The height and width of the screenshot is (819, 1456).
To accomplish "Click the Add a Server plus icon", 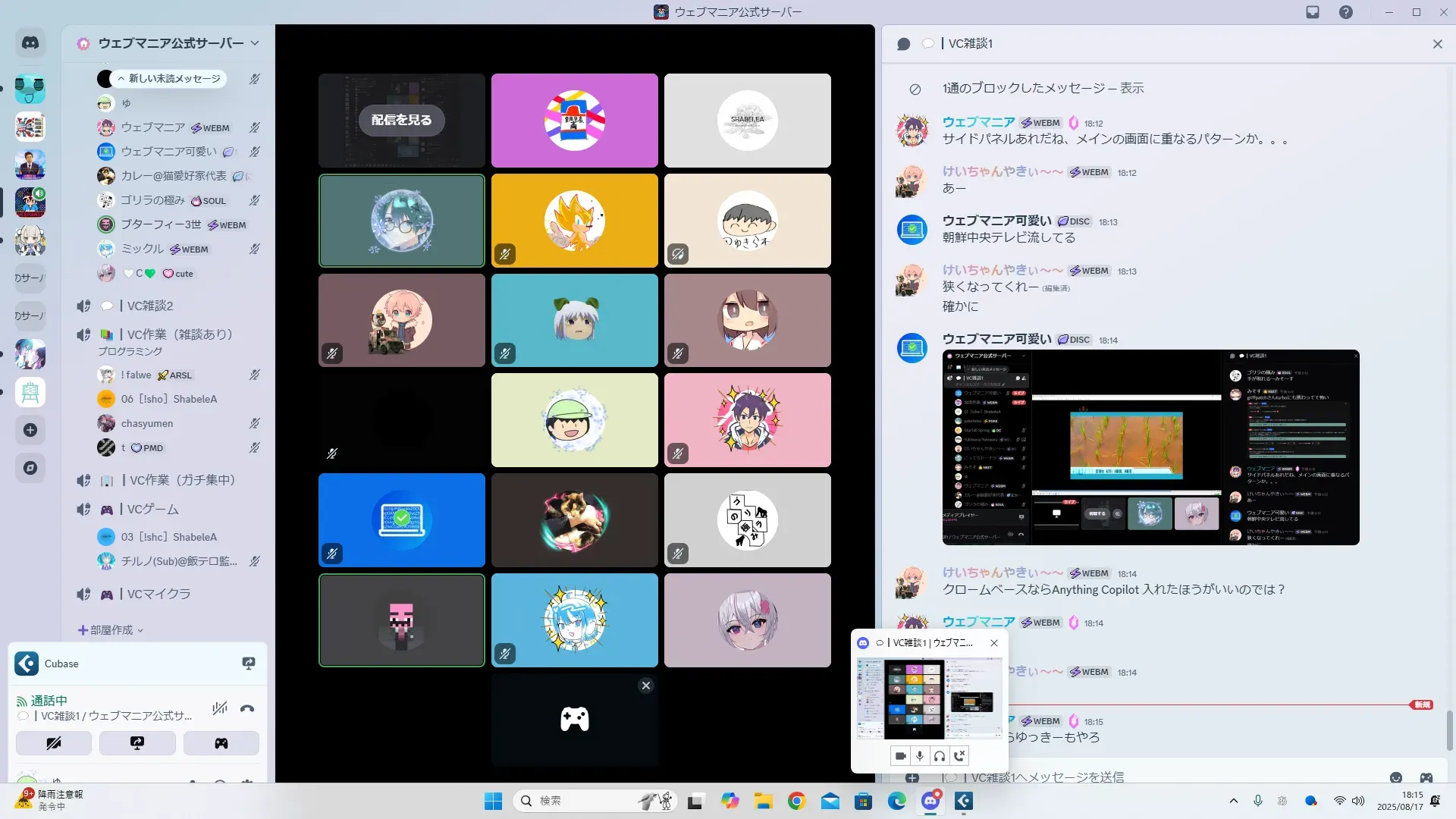I will coord(30,430).
